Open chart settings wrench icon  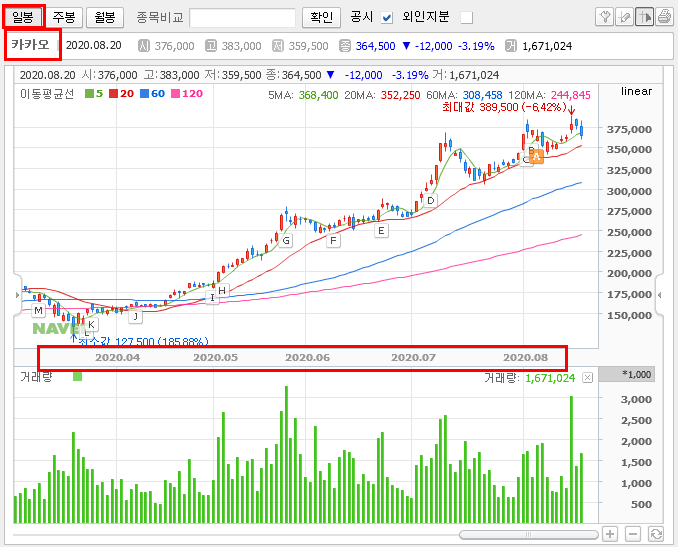604,17
